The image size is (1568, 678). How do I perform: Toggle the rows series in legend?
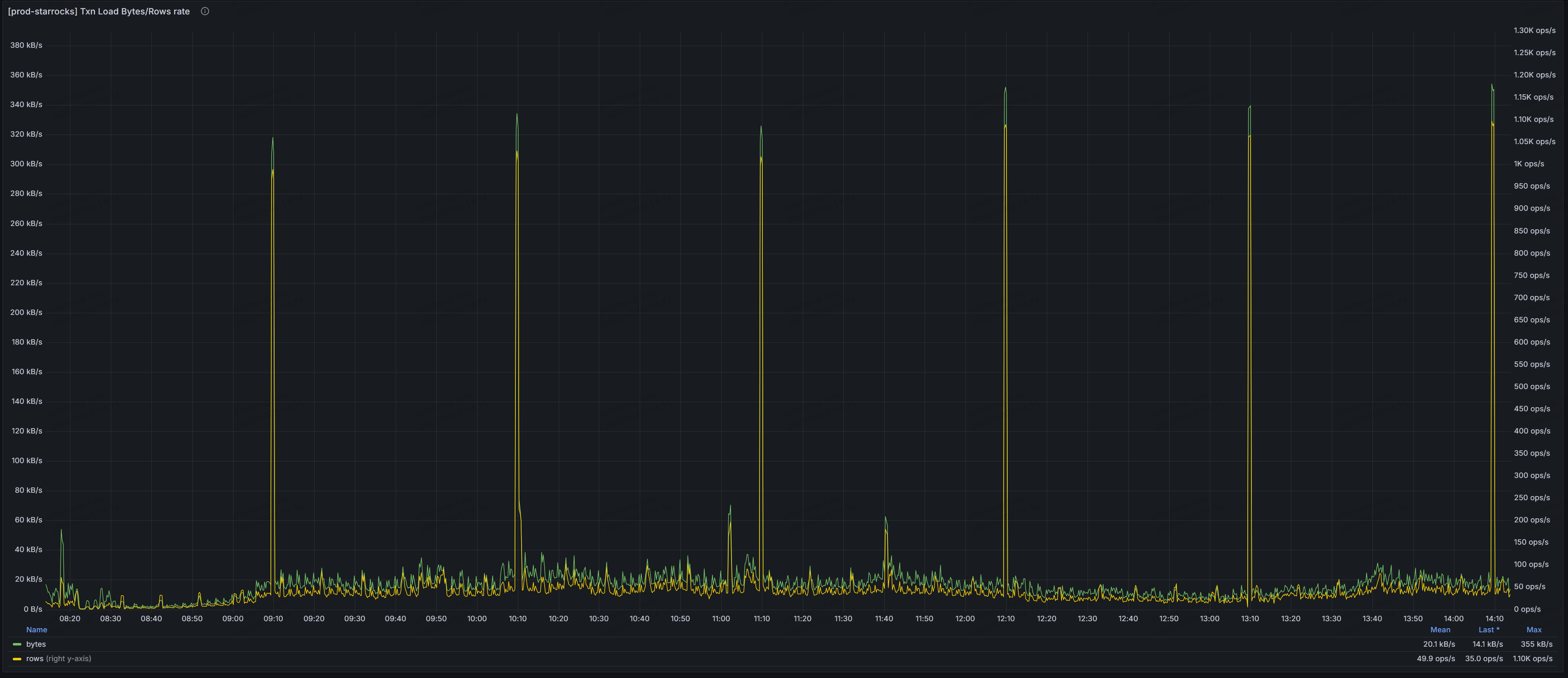[35, 659]
